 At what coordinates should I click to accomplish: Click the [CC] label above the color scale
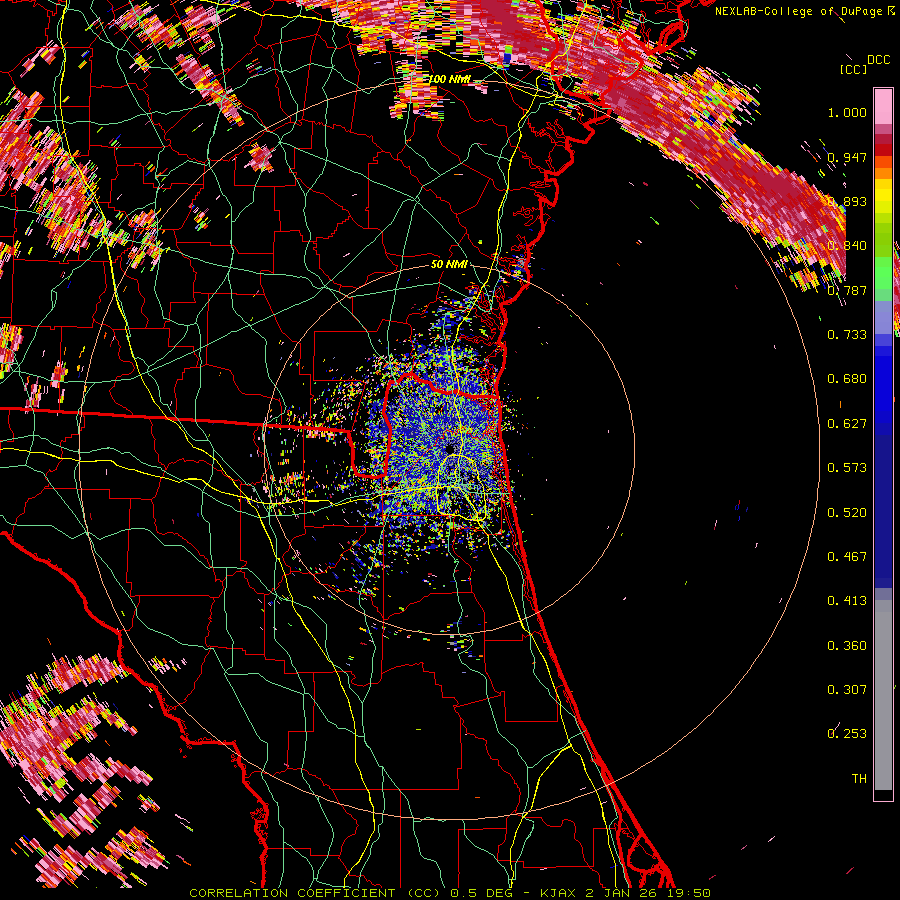pyautogui.click(x=854, y=69)
